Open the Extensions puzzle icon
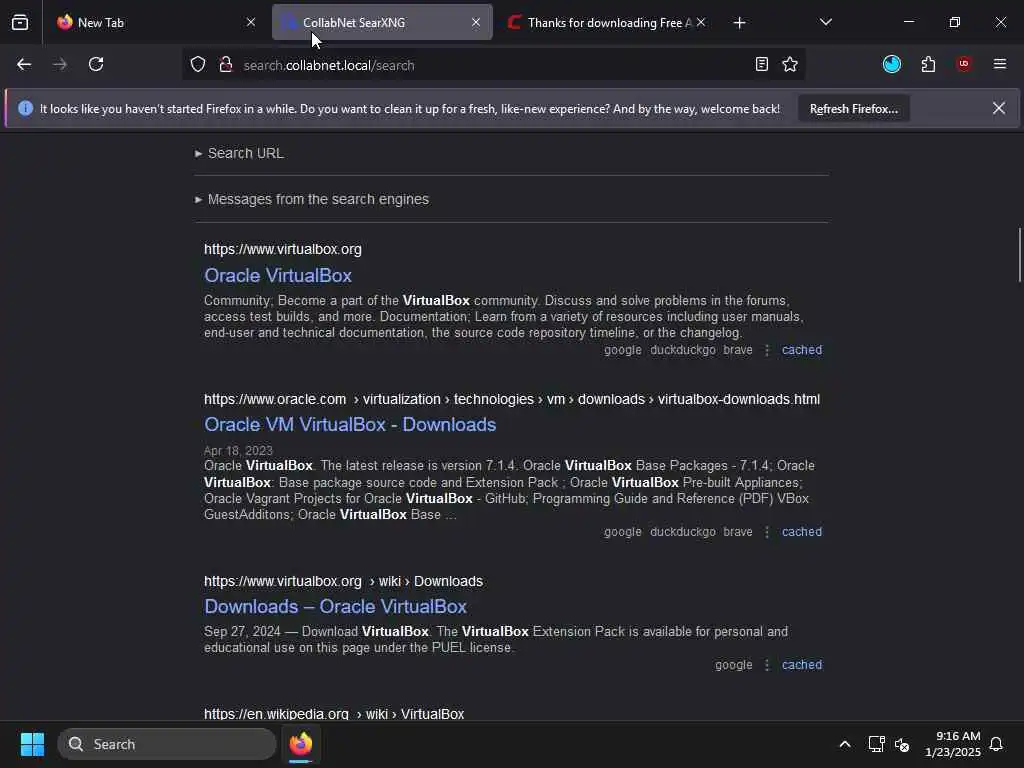The image size is (1024, 768). click(x=928, y=64)
